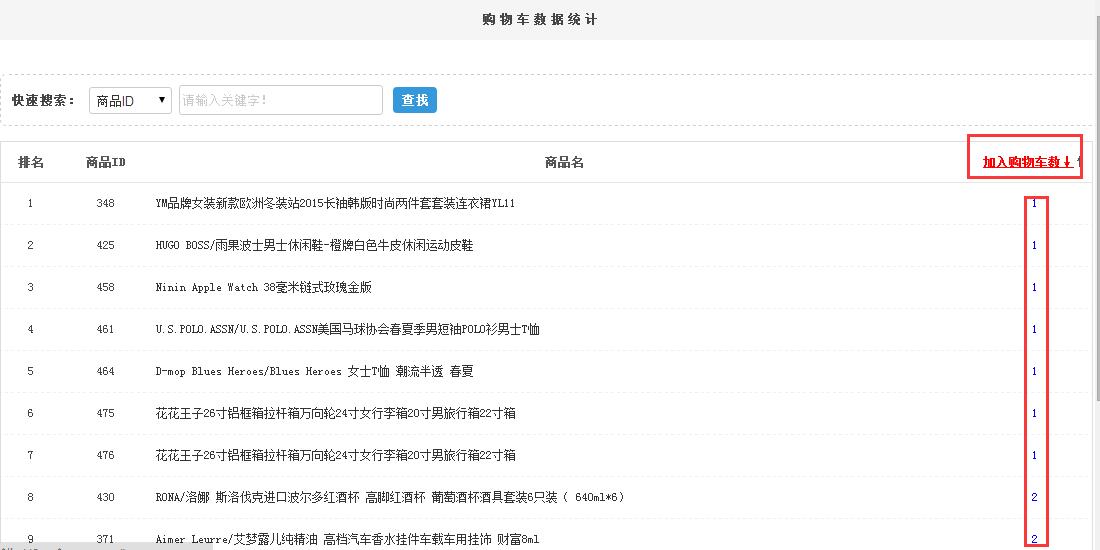
Task: Click product ID 348 cell
Action: [x=105, y=203]
